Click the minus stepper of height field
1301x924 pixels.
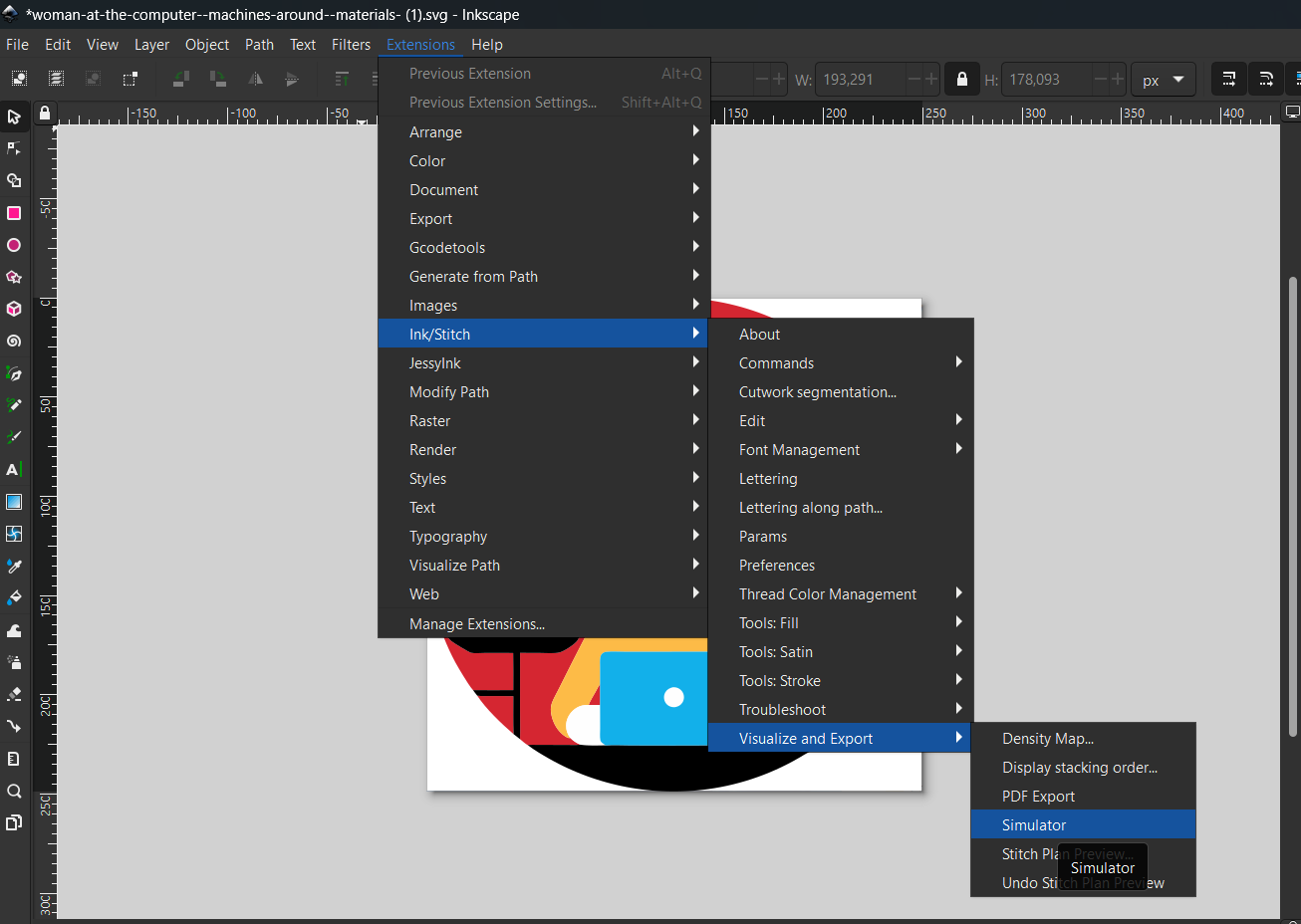tap(1100, 79)
